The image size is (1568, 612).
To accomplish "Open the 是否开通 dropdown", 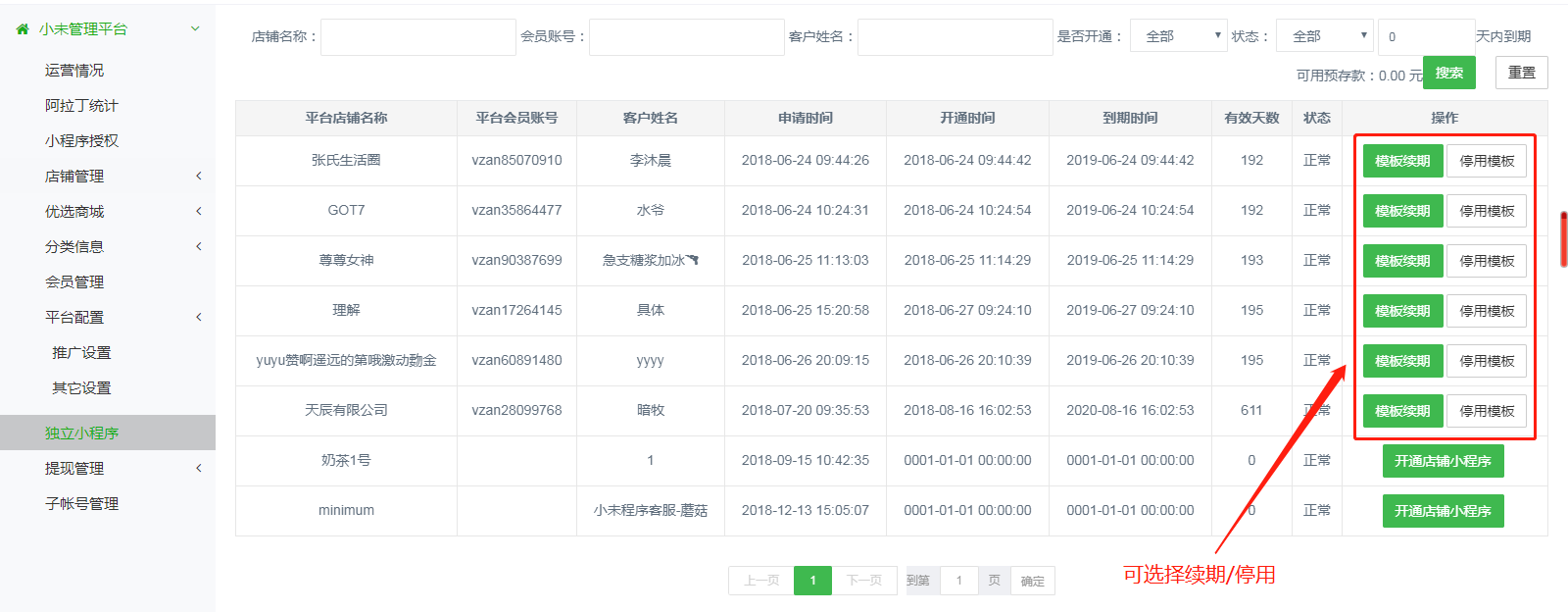I will tap(1178, 36).
